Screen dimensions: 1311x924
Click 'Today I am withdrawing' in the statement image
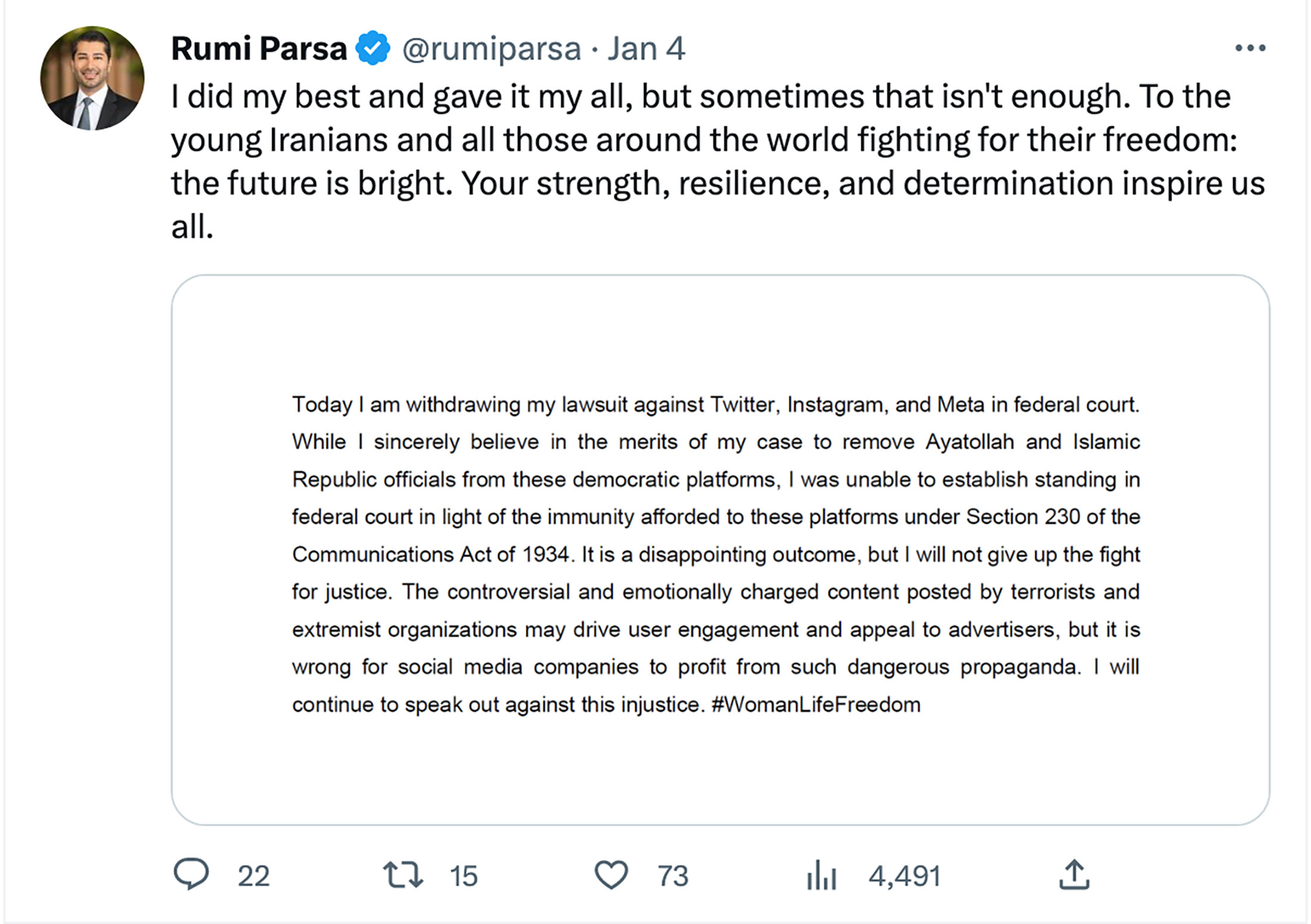click(x=406, y=405)
